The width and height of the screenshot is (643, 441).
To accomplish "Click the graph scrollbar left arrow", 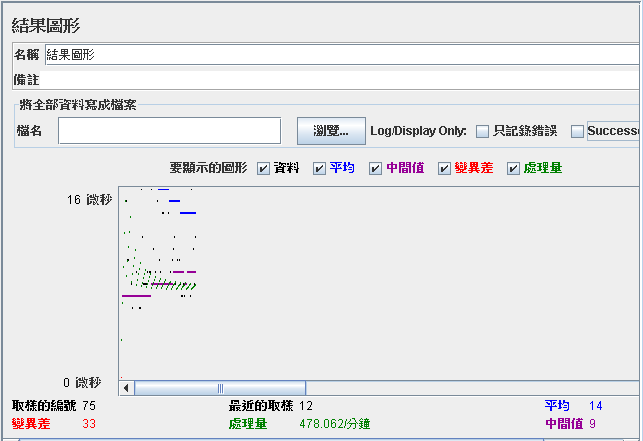I will point(126,388).
